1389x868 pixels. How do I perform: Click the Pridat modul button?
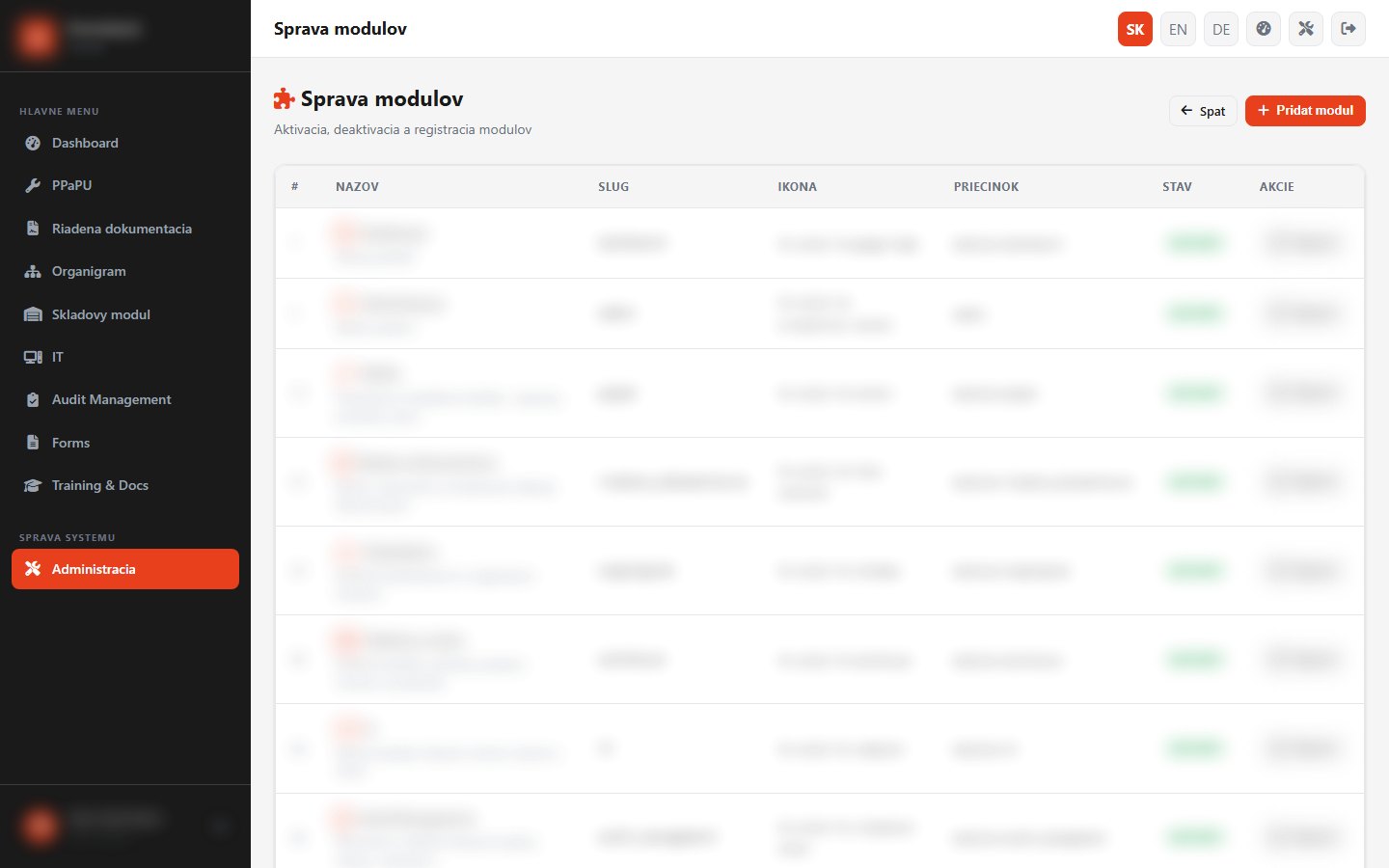tap(1305, 111)
